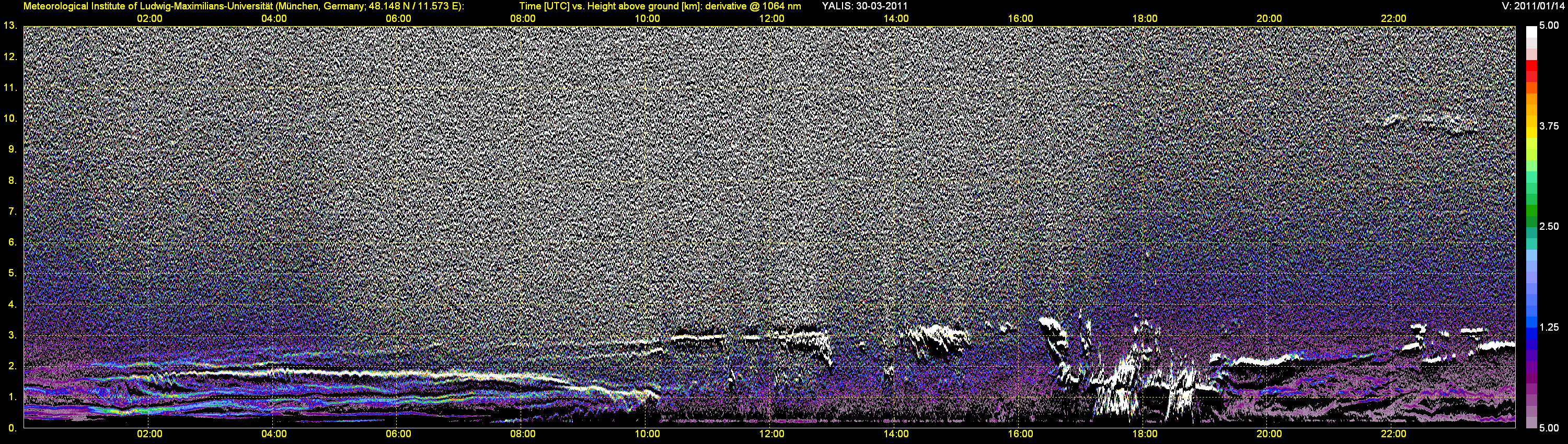1568x444 pixels.
Task: Click 10:00 on the upper time axis
Action: pos(647,19)
